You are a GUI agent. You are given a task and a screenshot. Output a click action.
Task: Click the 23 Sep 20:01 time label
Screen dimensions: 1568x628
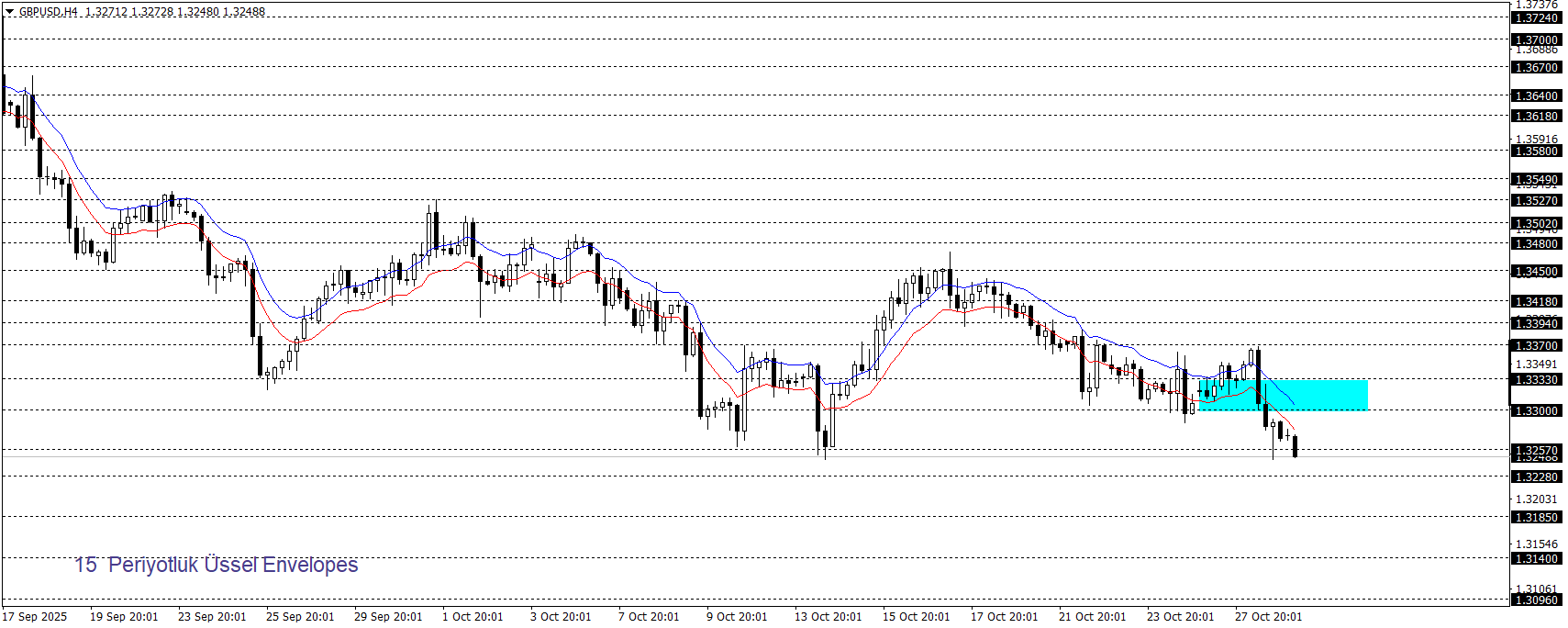212,617
